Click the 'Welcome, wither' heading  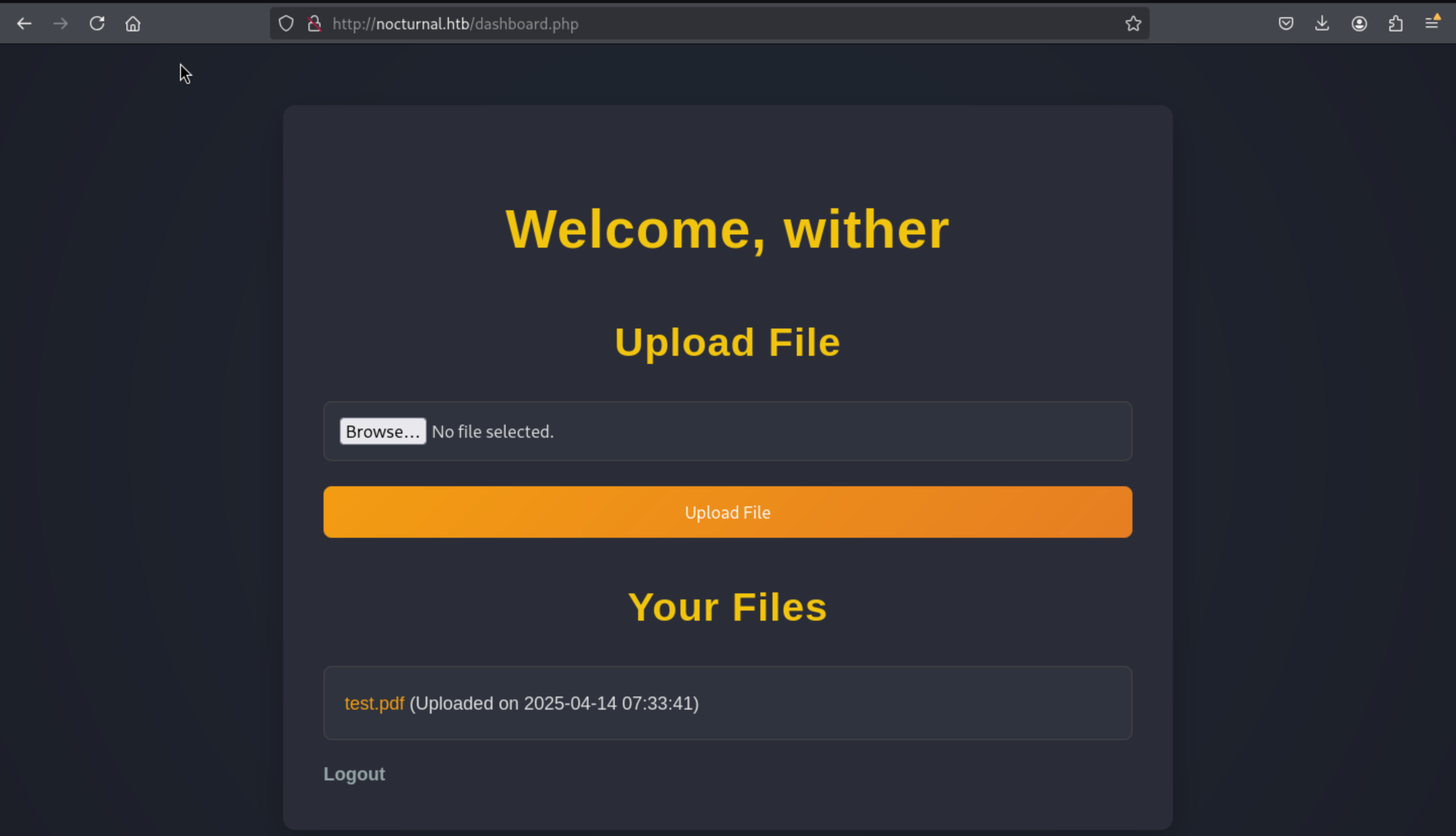tap(727, 229)
